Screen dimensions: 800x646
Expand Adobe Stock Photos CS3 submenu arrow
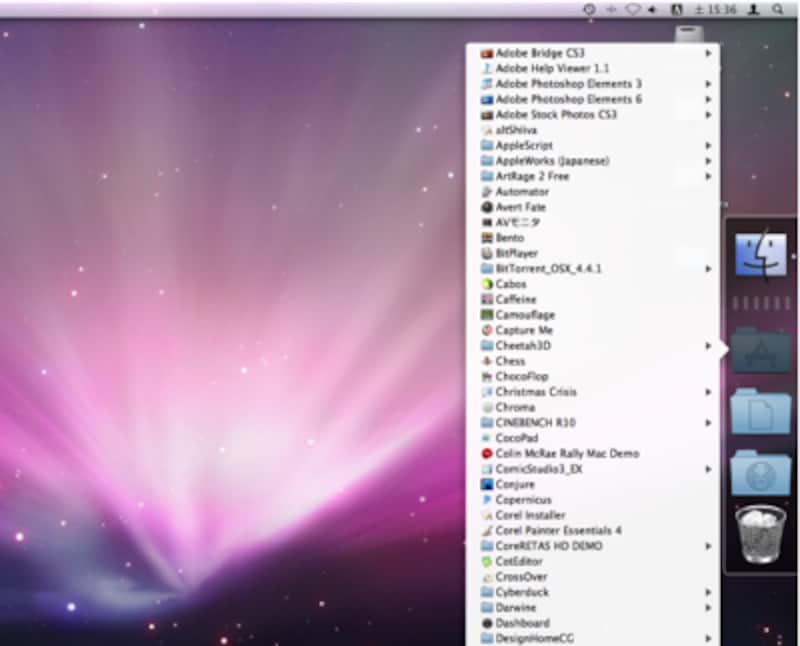708,115
